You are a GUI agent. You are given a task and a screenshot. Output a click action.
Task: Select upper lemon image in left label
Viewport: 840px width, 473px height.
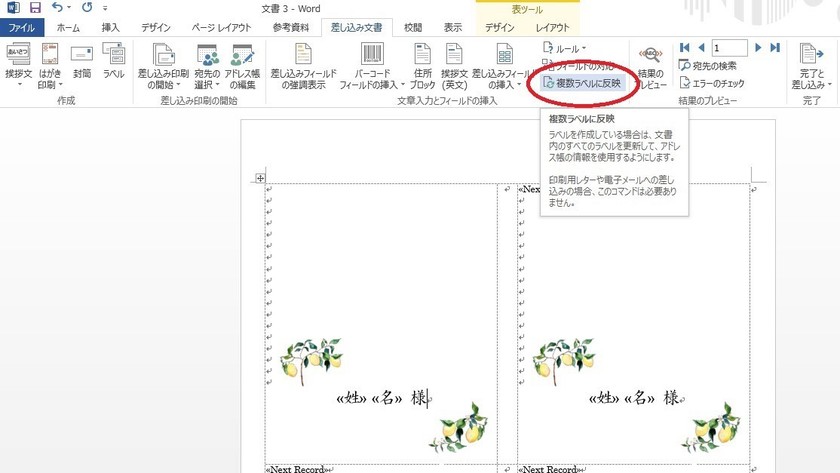(311, 361)
